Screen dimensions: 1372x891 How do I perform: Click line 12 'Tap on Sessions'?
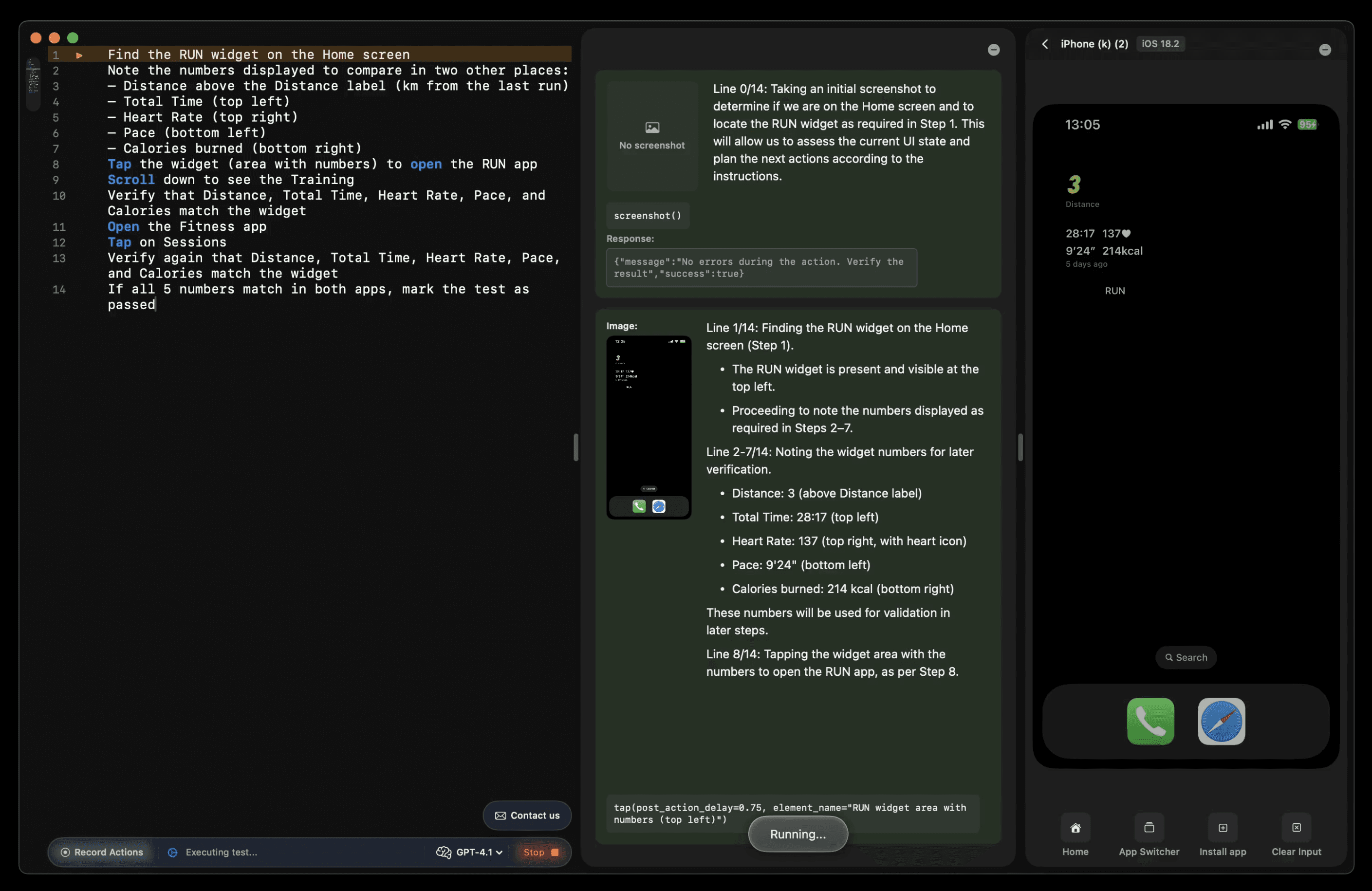pyautogui.click(x=167, y=242)
